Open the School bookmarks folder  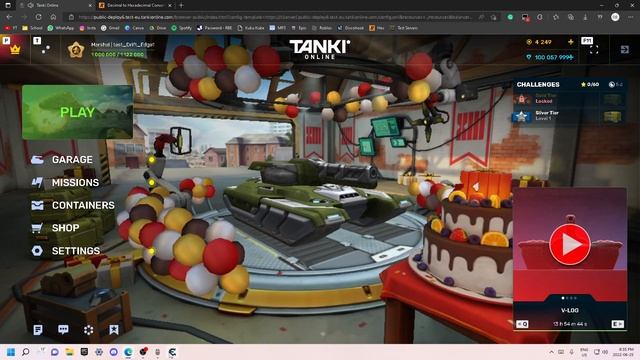click(33, 28)
